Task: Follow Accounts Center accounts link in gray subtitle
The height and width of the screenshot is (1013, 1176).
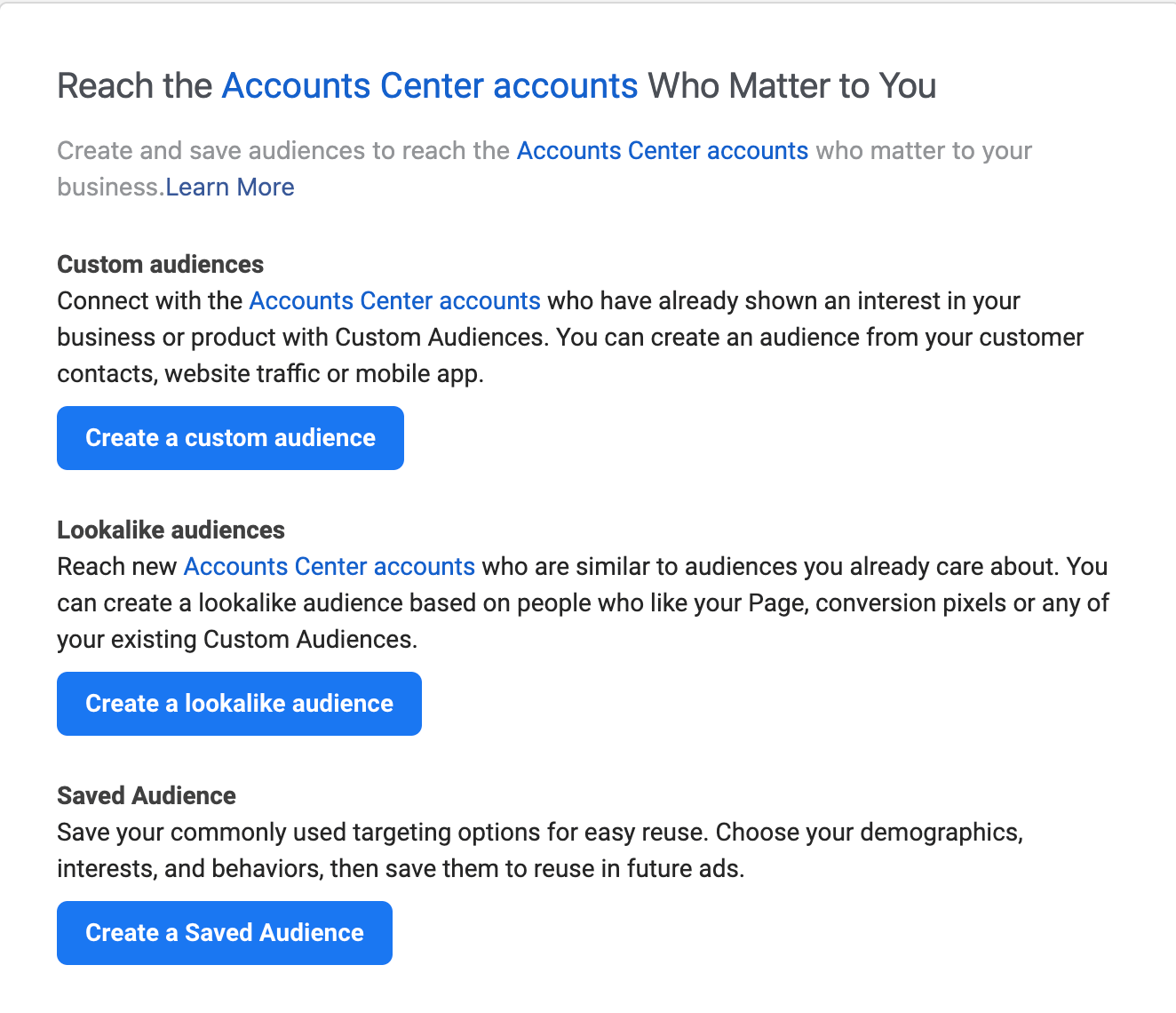Action: (663, 151)
